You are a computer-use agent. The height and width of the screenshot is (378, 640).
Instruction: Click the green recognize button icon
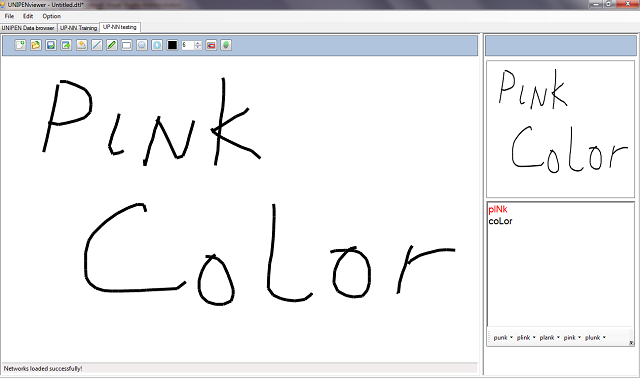[x=226, y=45]
